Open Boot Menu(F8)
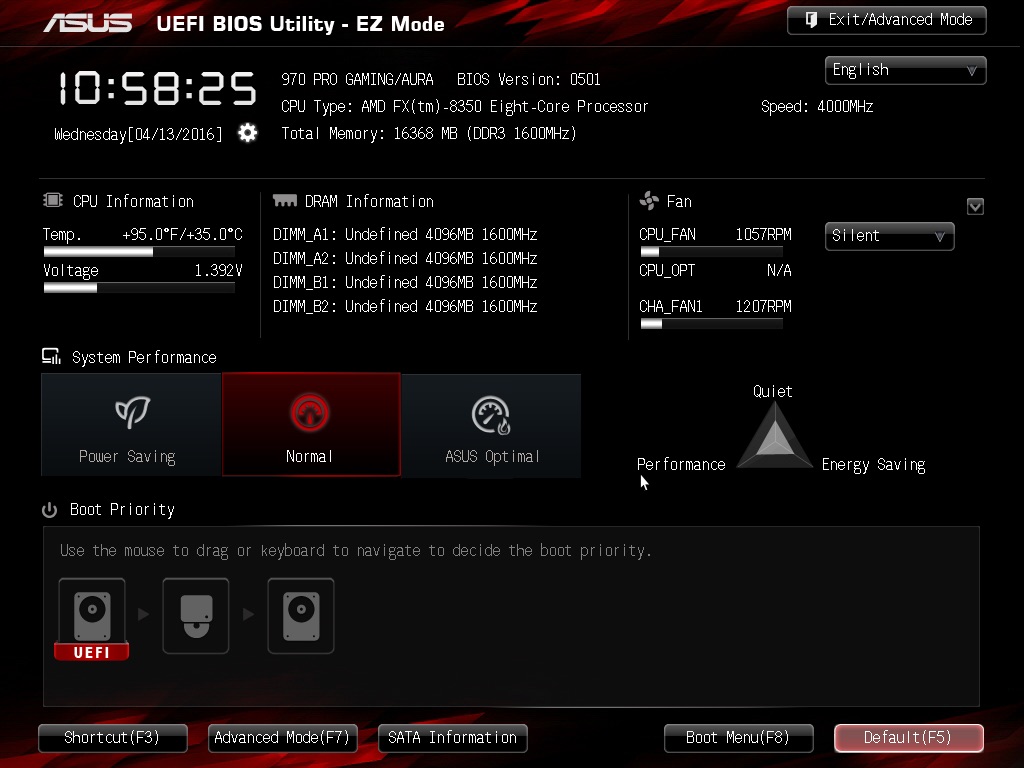Viewport: 1024px width, 768px height. tap(739, 738)
